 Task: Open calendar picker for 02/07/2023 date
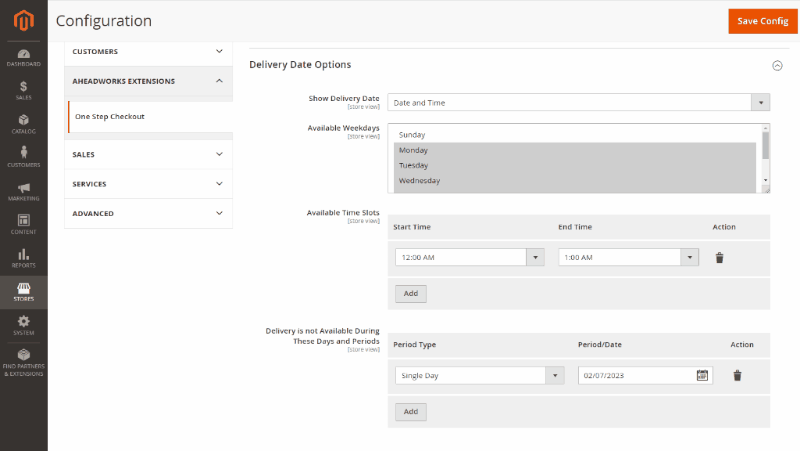(x=702, y=375)
